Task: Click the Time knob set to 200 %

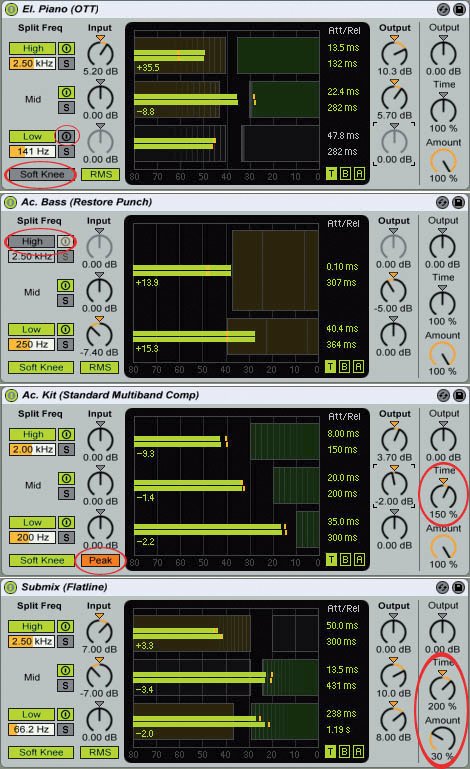Action: point(443,687)
